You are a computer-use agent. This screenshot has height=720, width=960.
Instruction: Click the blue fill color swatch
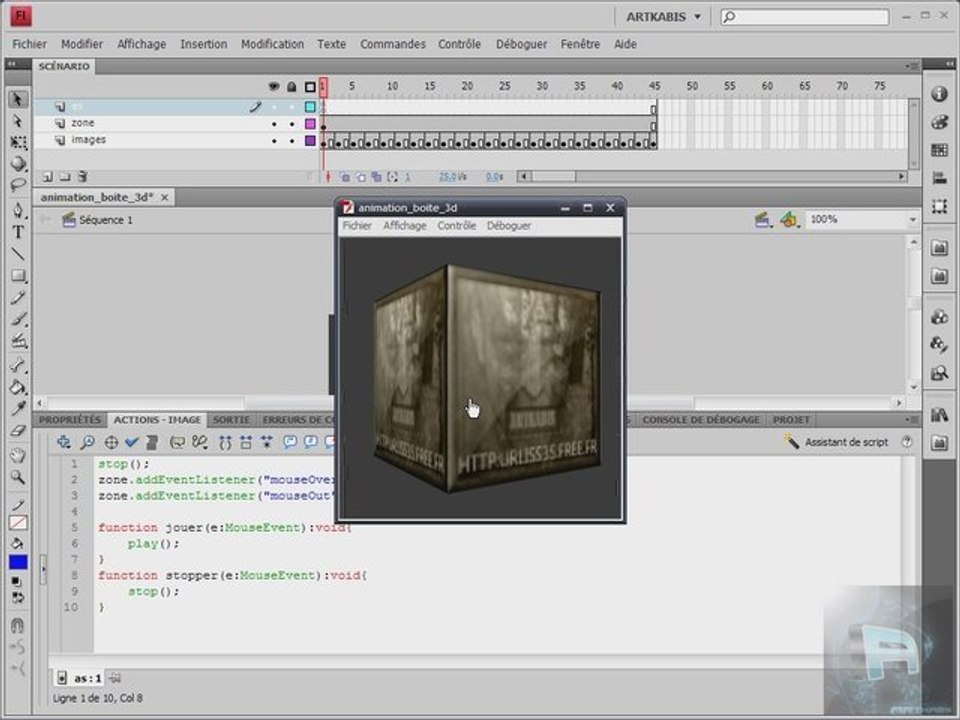click(x=18, y=562)
